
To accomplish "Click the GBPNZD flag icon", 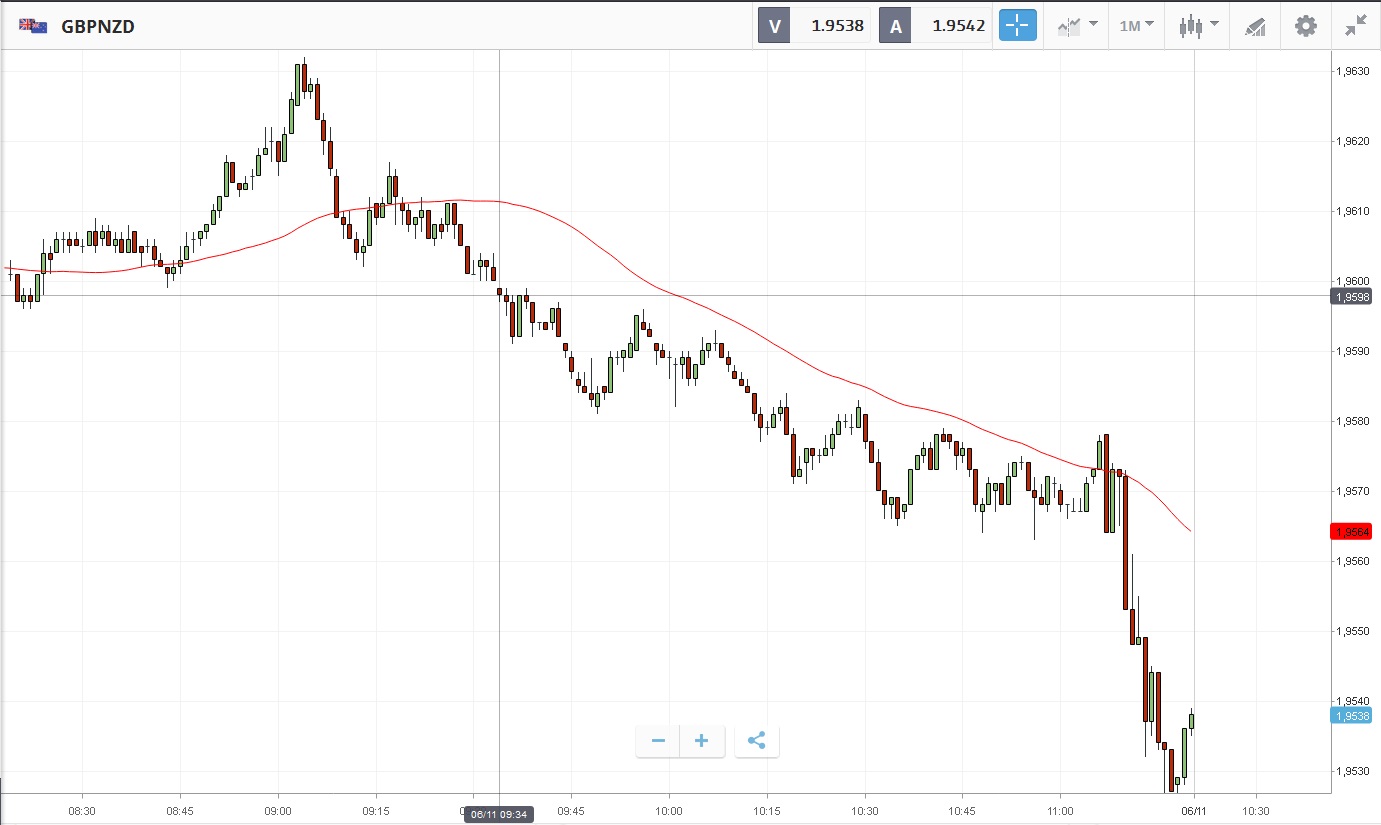I will (32, 26).
